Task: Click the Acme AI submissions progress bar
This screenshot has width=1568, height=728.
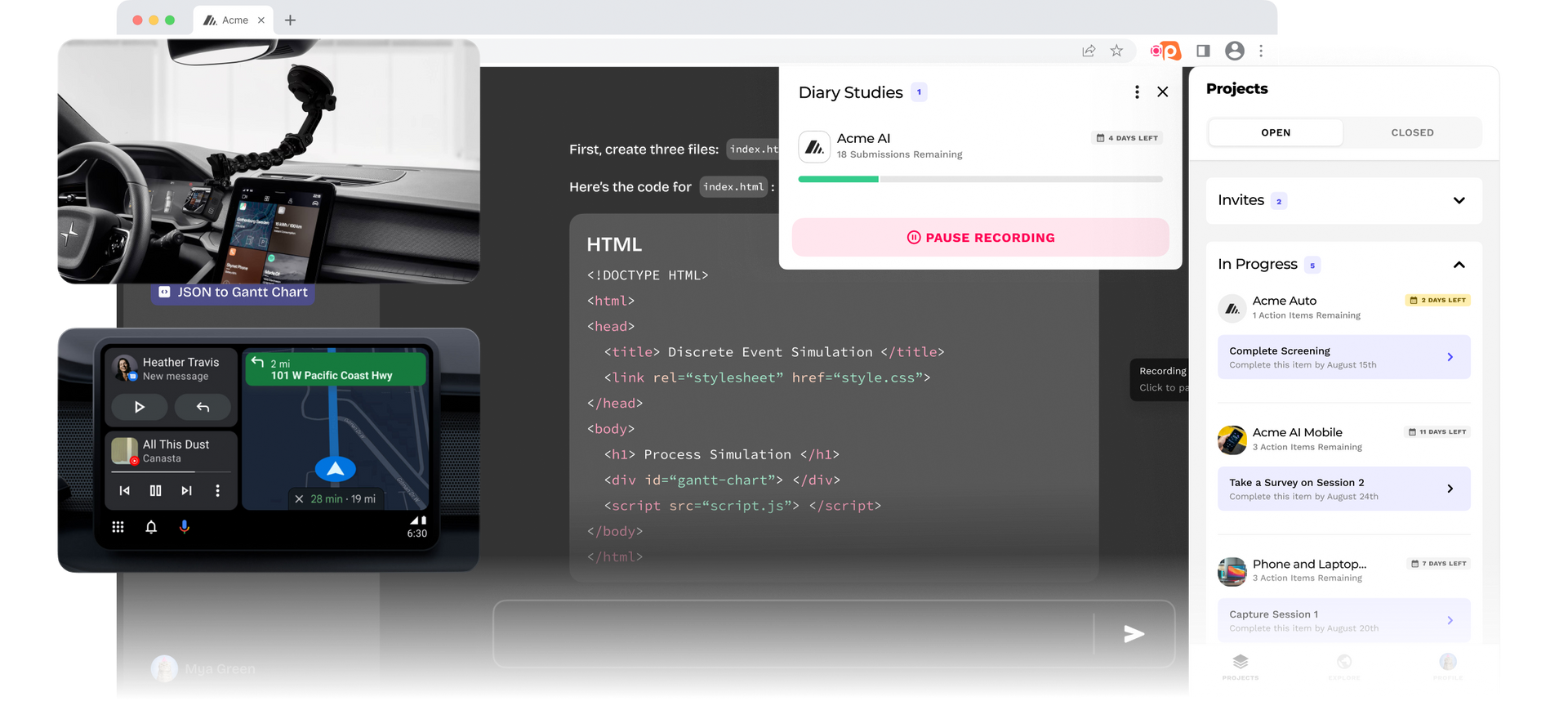Action: (x=980, y=179)
